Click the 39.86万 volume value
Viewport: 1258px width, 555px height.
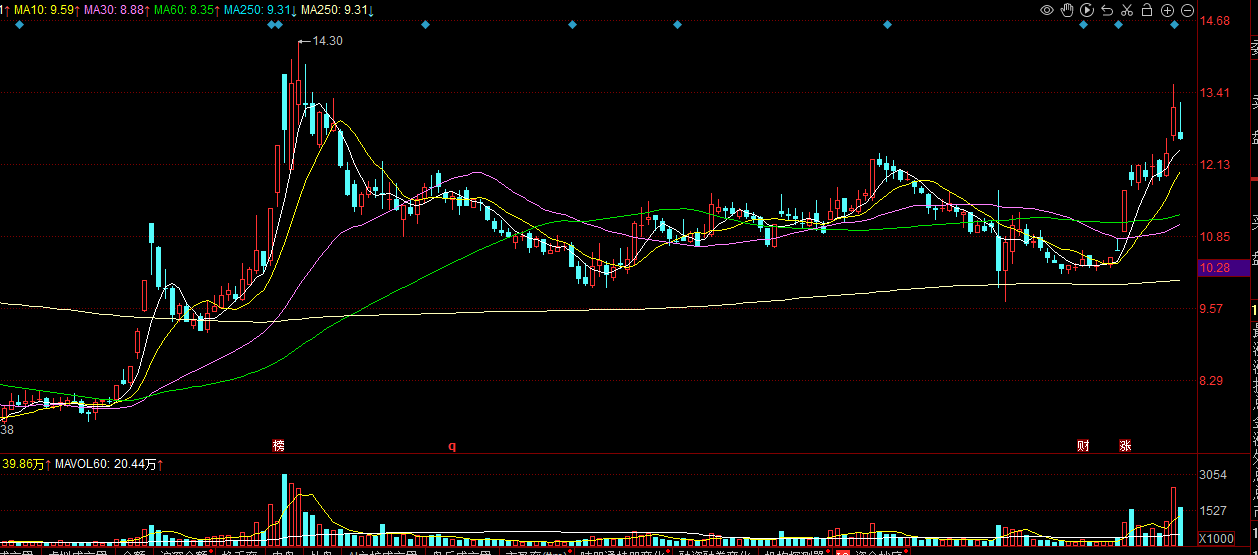(x=26, y=464)
